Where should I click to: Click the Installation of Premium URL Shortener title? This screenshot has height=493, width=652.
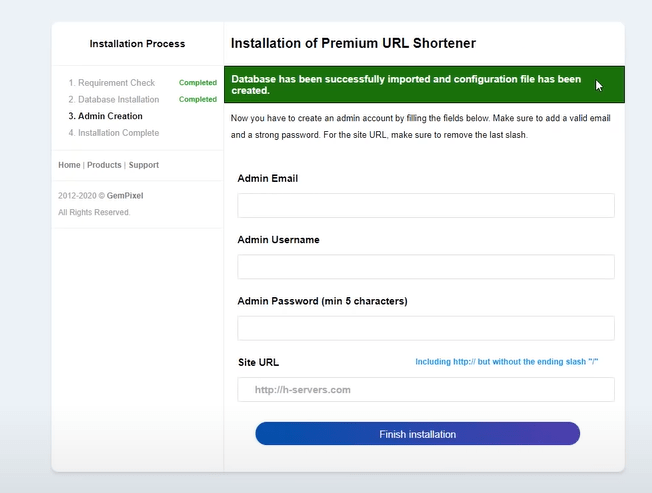(x=353, y=44)
